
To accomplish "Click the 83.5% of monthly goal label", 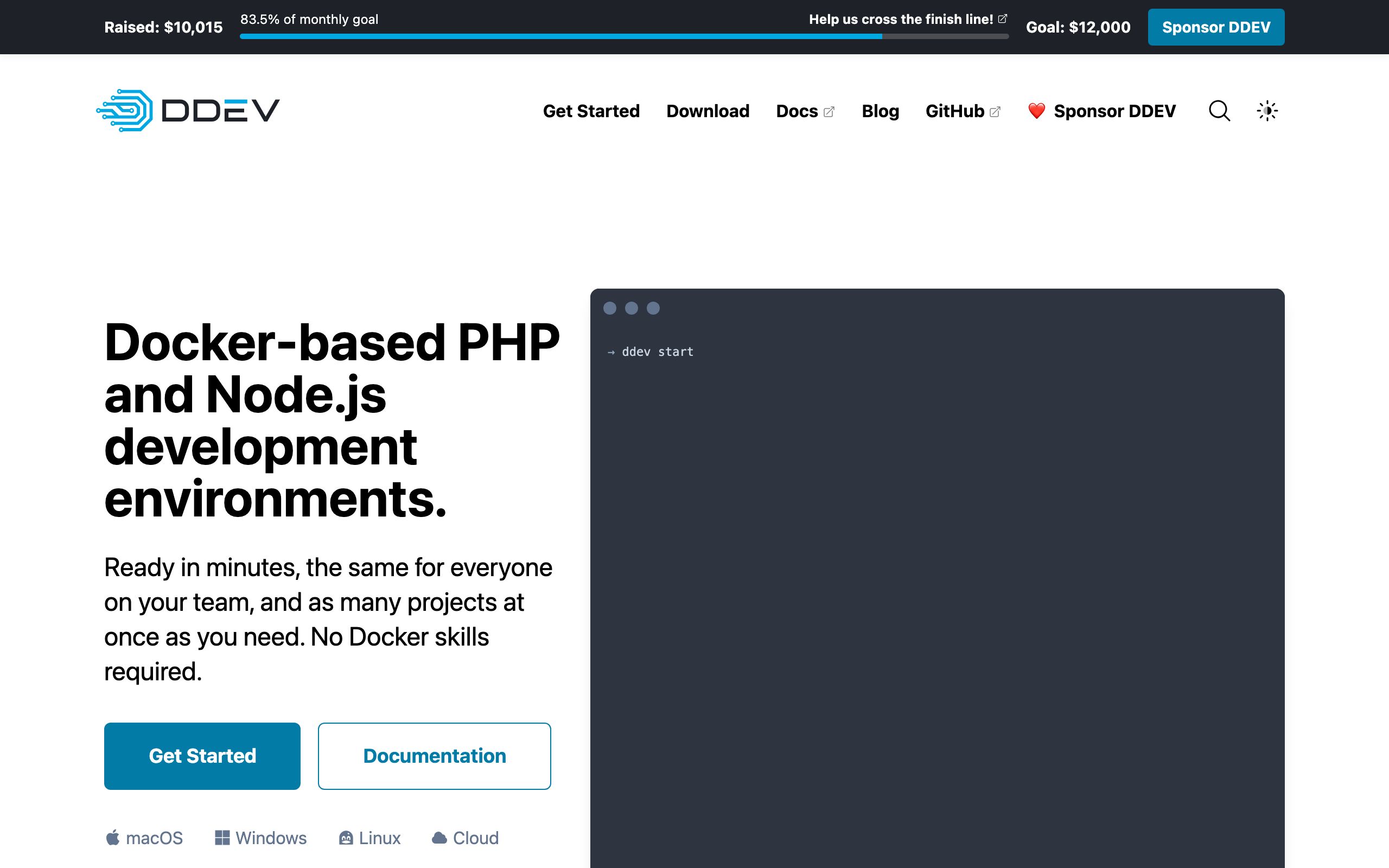I will [309, 19].
